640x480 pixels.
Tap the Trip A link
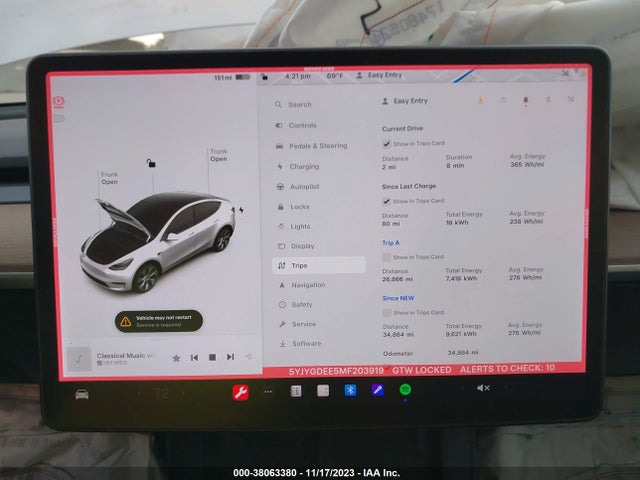[391, 243]
